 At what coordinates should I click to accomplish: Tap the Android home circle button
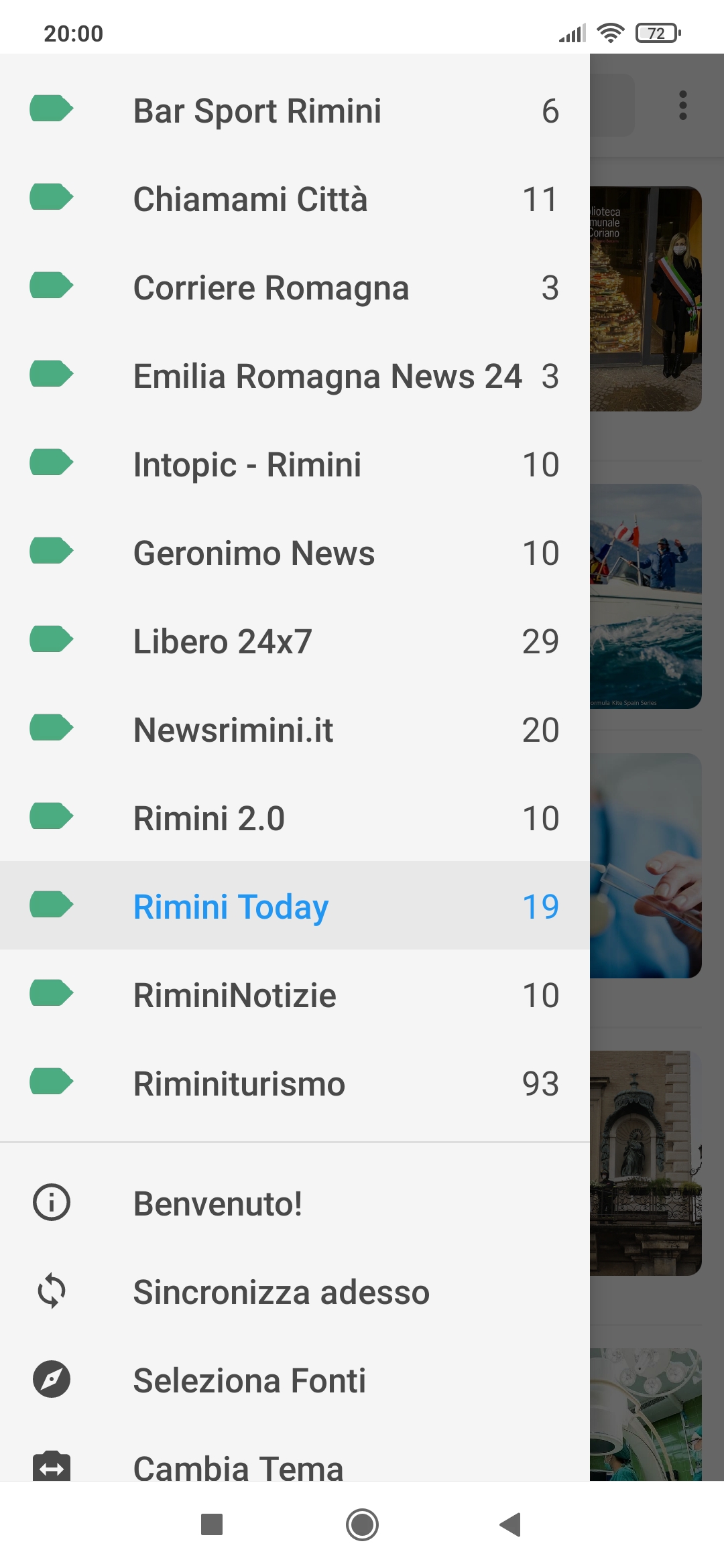point(362,1524)
